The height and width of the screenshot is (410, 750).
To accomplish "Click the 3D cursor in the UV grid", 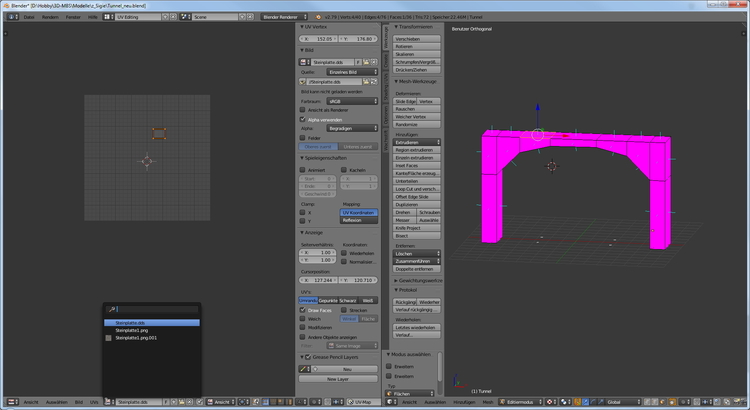I will 149,160.
